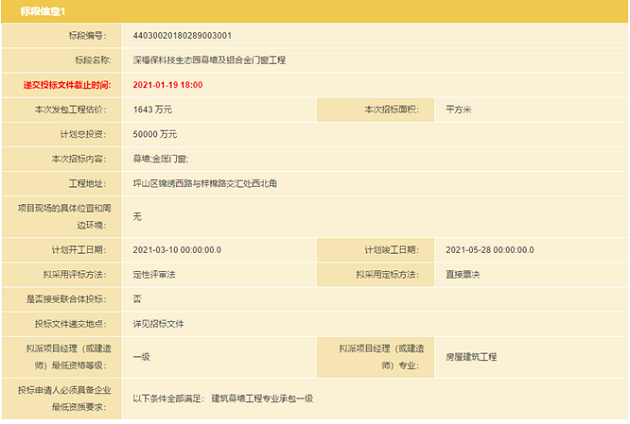The width and height of the screenshot is (630, 424).
Task: Click the 平方米 bid area value
Action: pos(458,109)
